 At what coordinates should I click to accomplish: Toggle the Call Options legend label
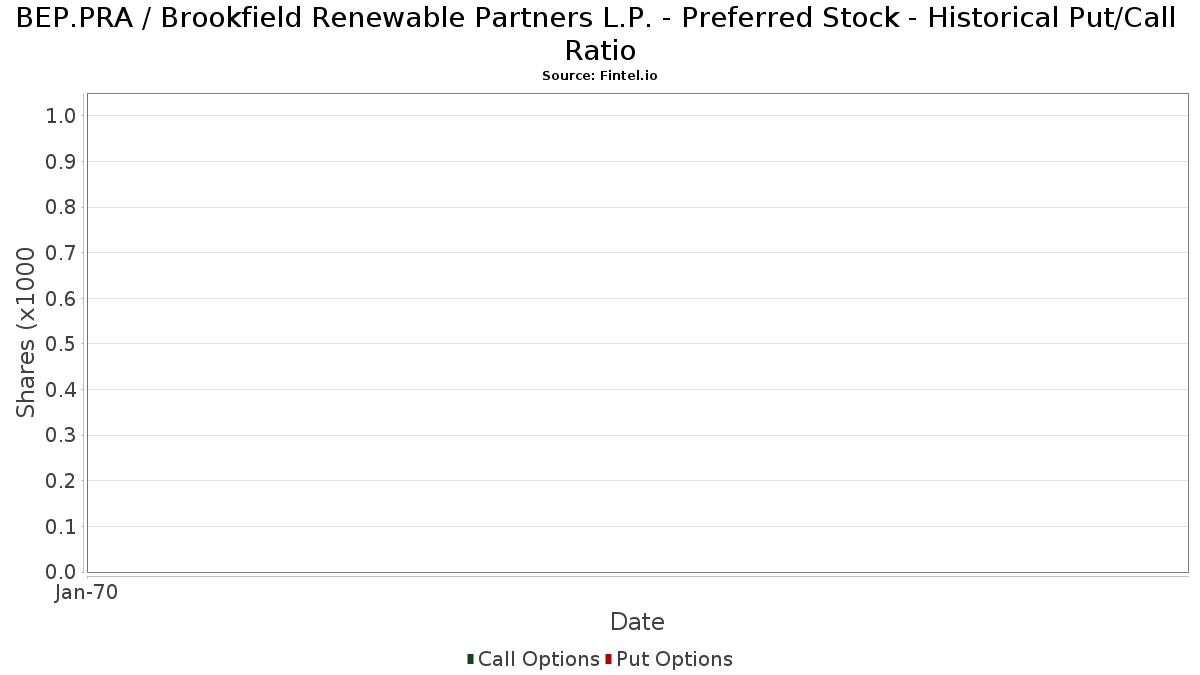click(x=539, y=659)
